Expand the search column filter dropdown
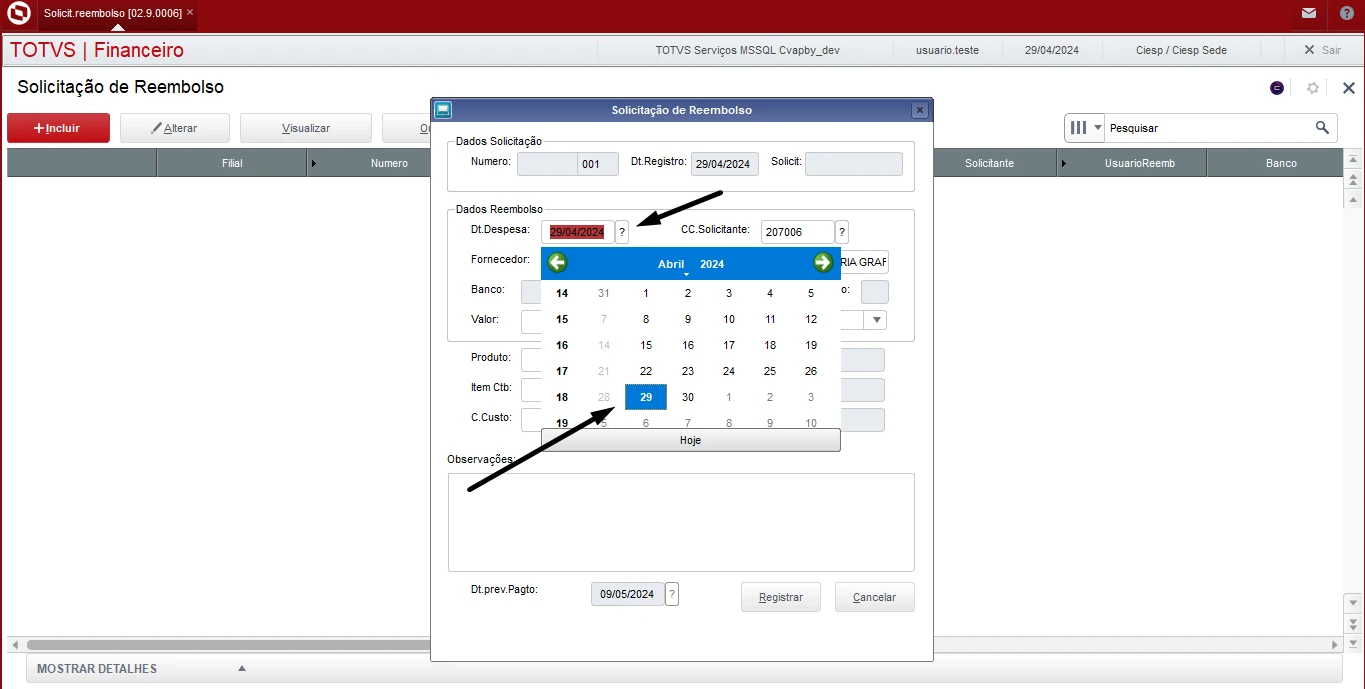The image size is (1365, 689). (1085, 128)
